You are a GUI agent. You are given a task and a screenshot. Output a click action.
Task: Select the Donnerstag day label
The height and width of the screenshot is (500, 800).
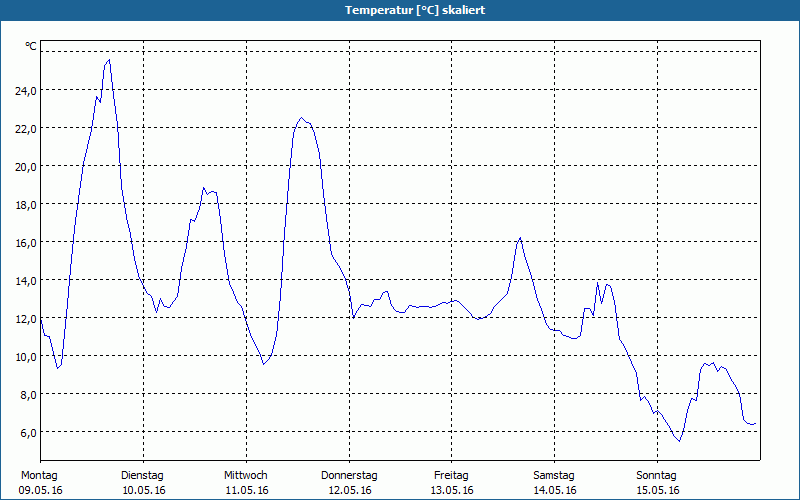(x=349, y=476)
